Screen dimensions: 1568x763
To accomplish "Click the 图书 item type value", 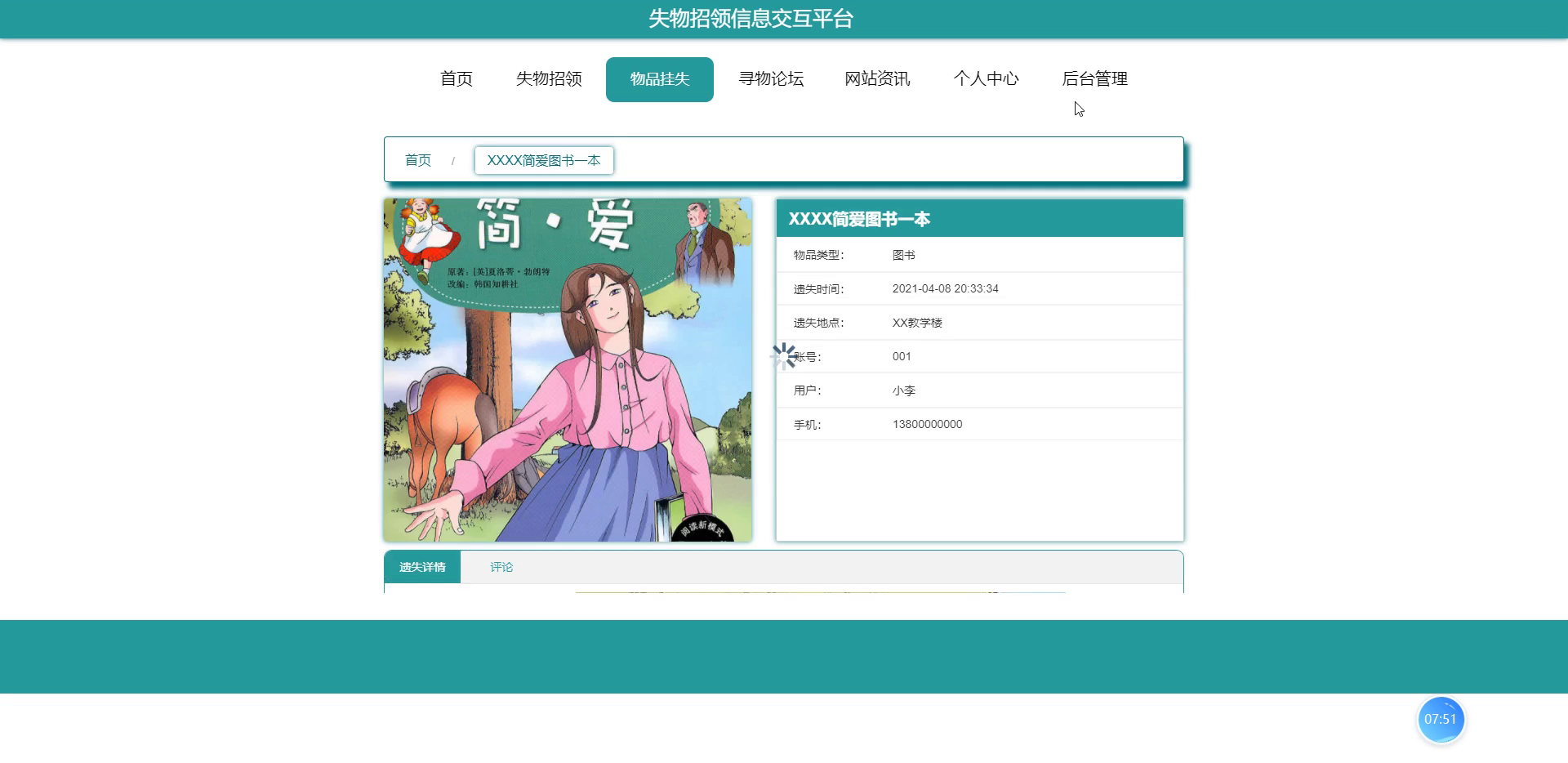I will [903, 255].
